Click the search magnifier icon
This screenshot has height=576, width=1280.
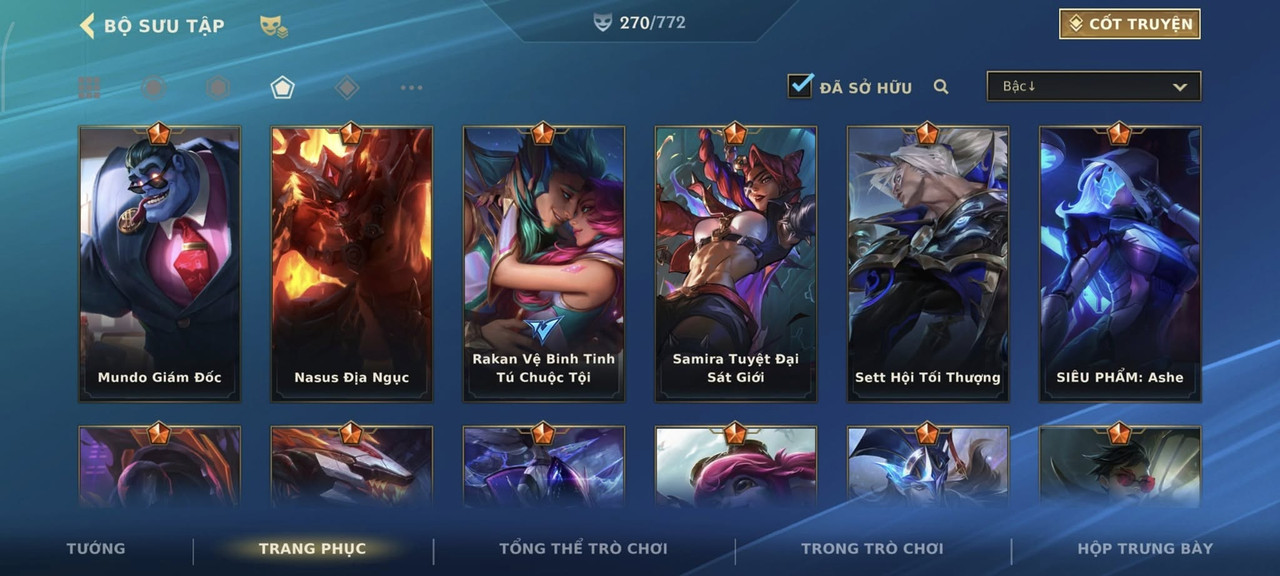coord(941,87)
